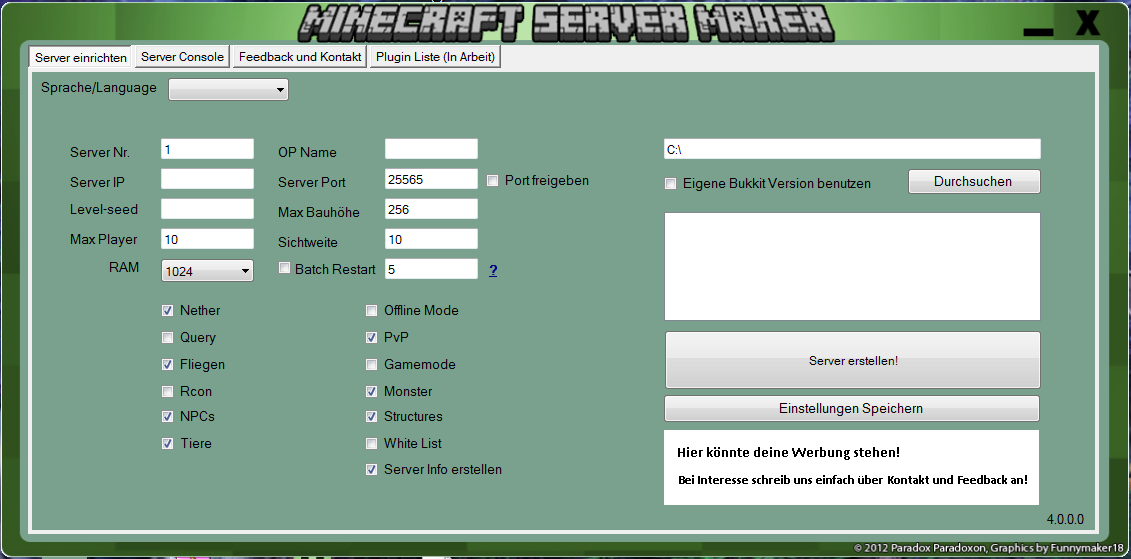Minimize the Minecraft Server Maker window
Screen dimensions: 1131x559
pos(1038,33)
